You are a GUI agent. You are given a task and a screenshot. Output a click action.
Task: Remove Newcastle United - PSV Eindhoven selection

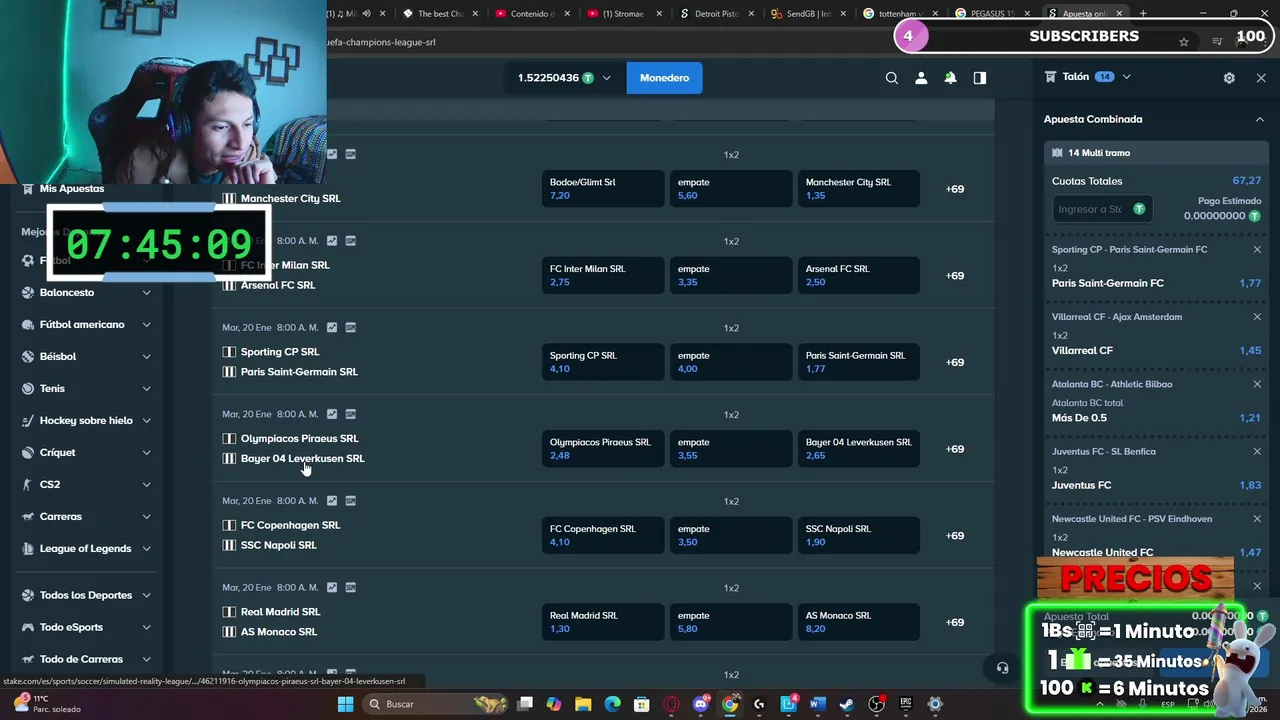(x=1257, y=519)
